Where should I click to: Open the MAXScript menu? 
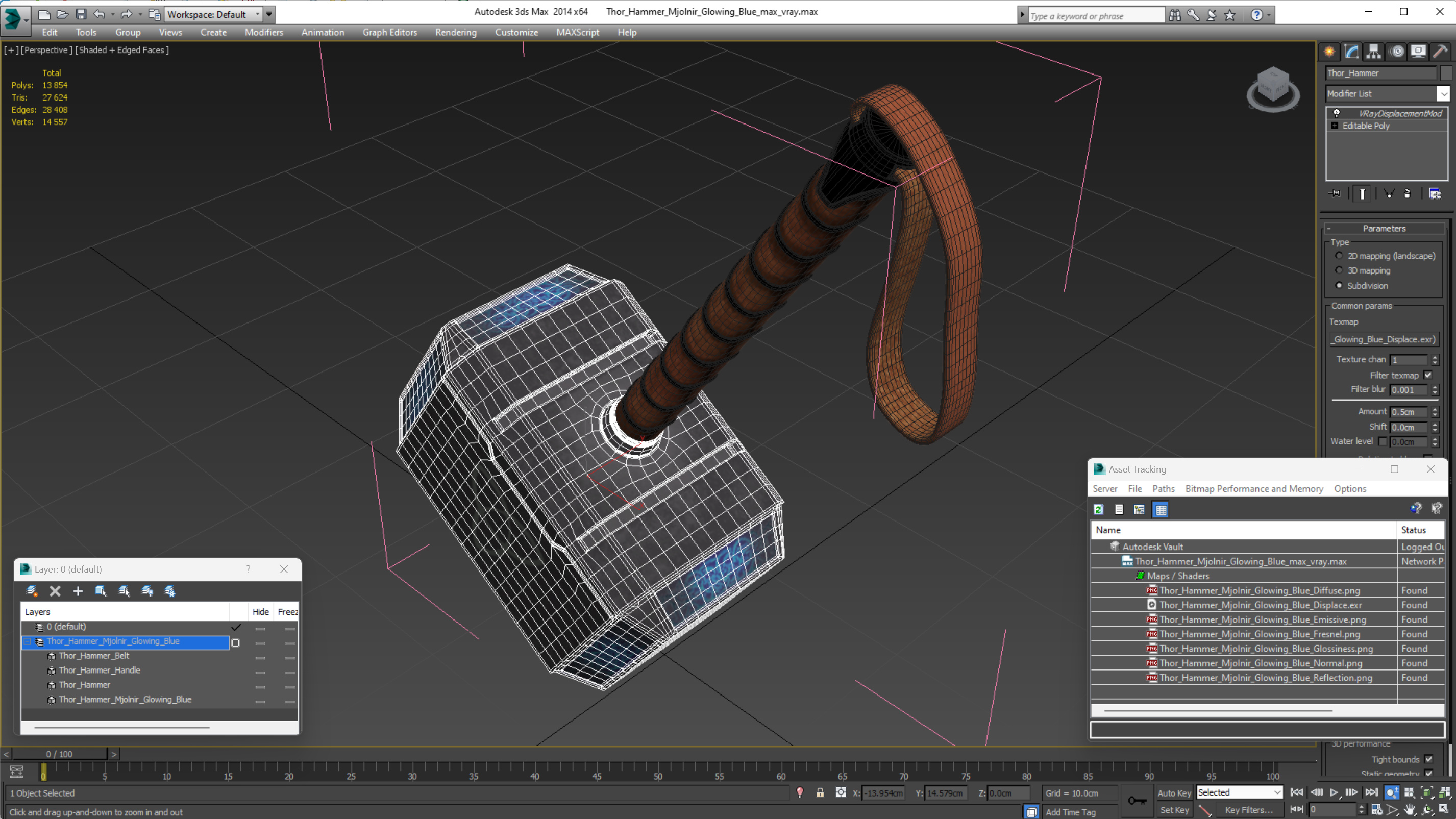577,32
